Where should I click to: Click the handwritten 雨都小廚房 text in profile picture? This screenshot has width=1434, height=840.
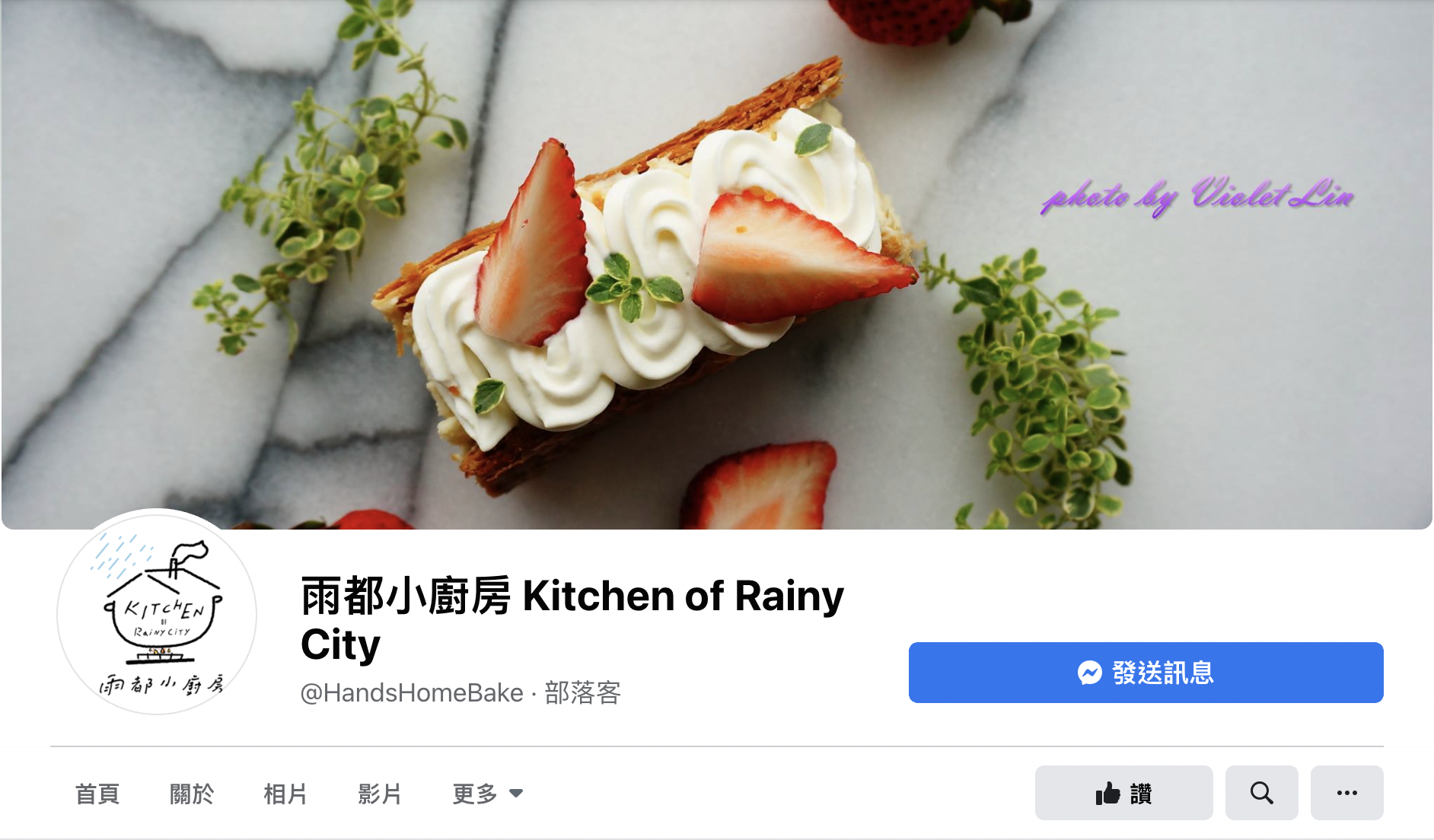161,684
